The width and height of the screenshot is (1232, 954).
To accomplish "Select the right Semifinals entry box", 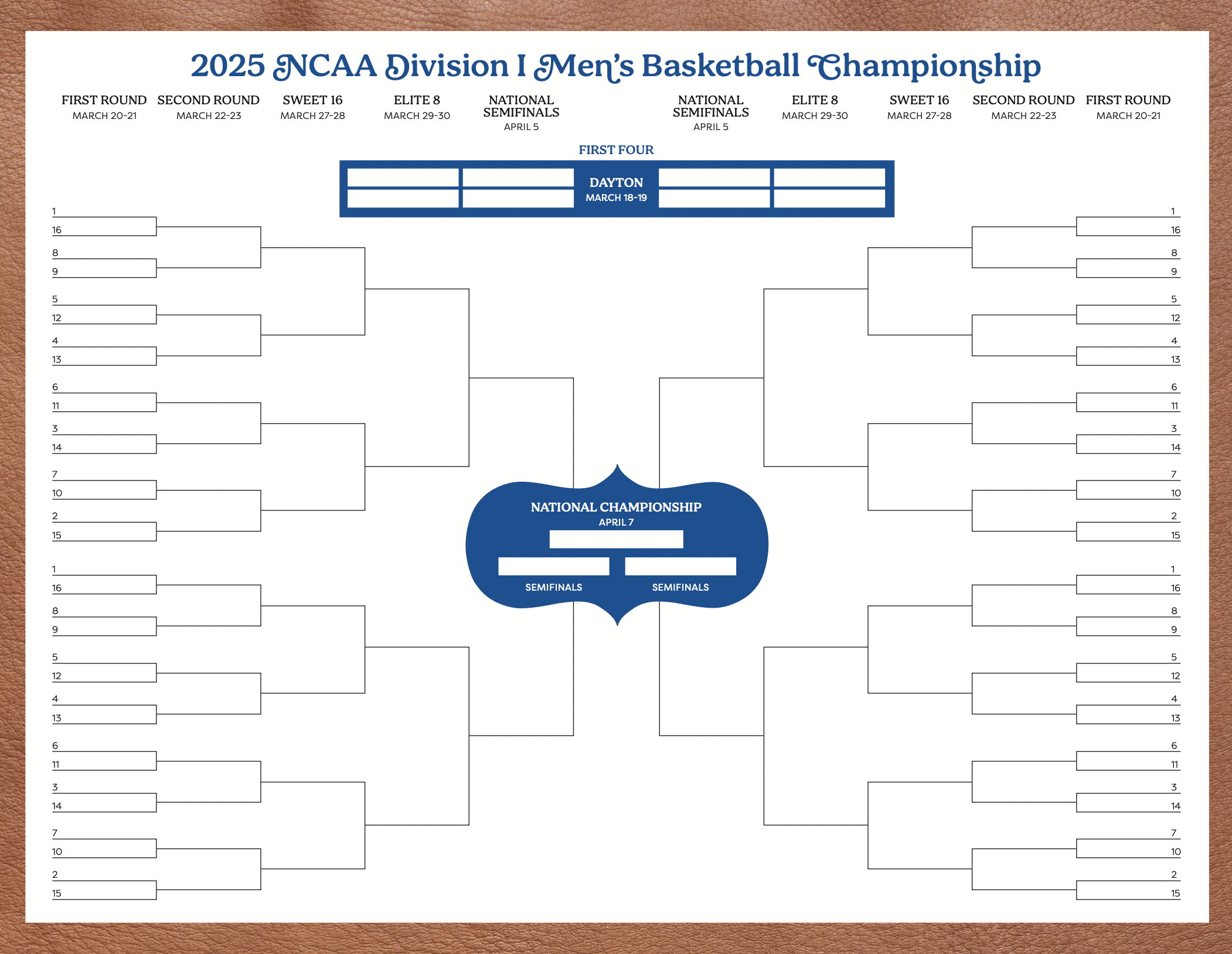I will coord(680,566).
